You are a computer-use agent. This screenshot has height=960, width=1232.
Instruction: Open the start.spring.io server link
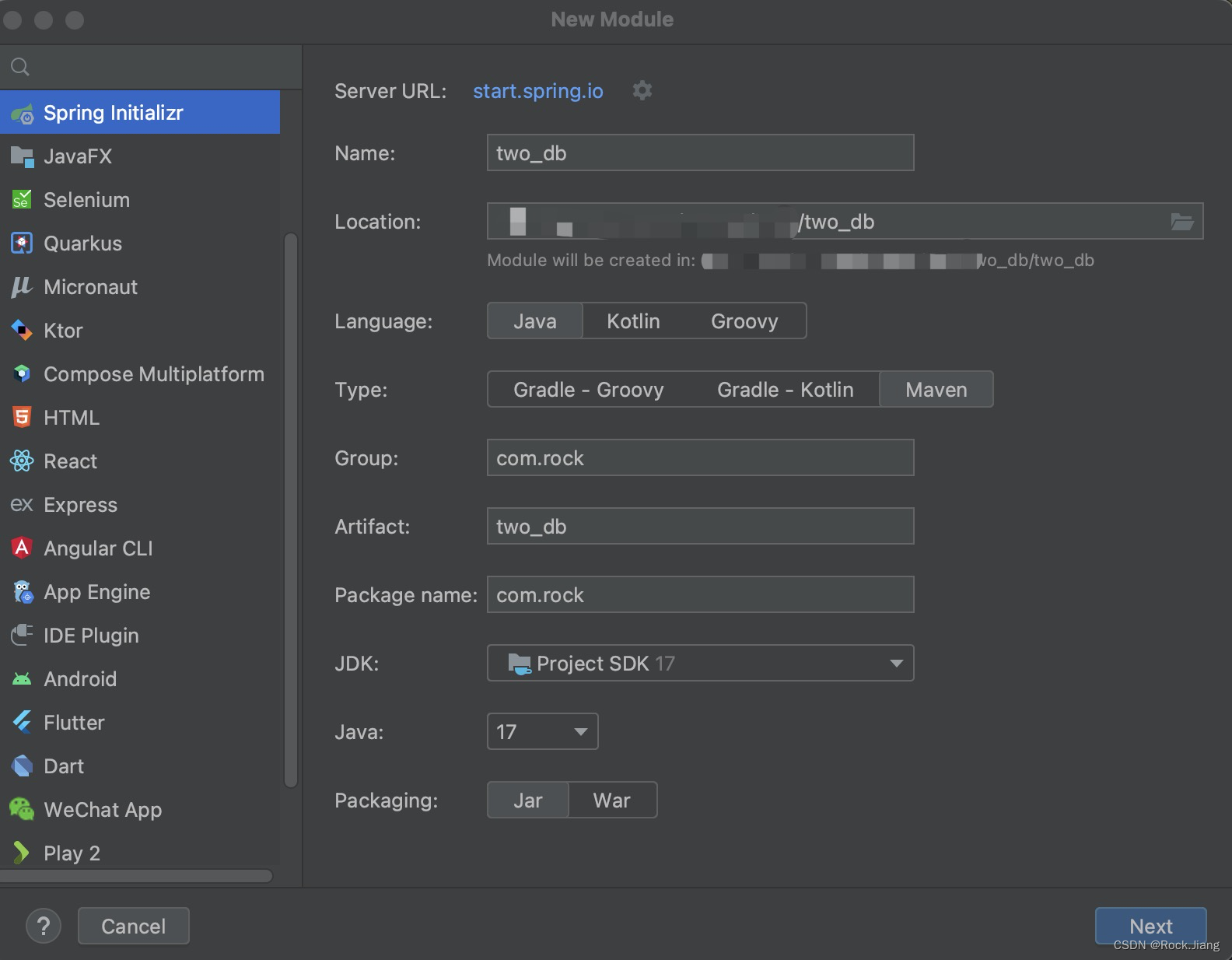538,91
